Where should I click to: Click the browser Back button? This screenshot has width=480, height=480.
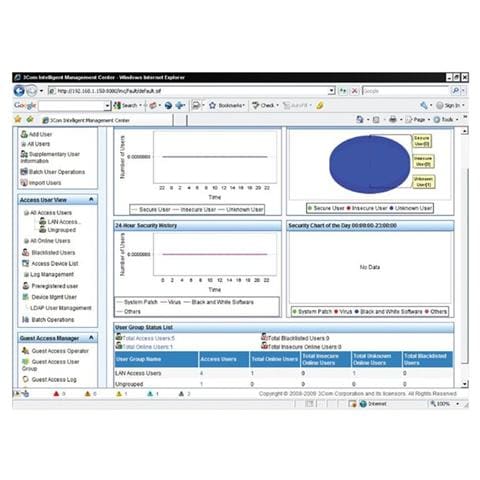tap(19, 91)
